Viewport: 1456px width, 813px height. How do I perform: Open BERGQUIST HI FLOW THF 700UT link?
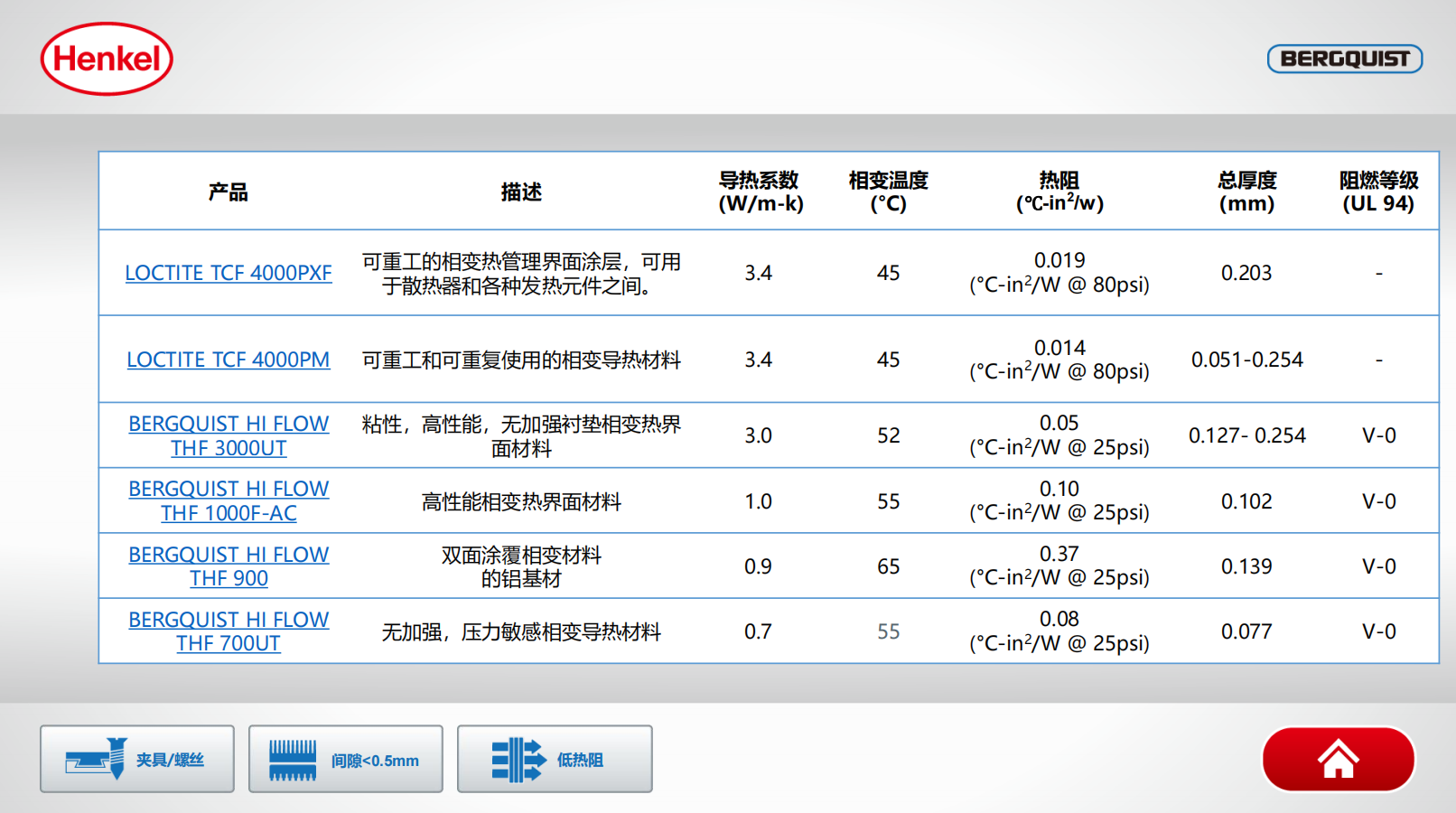point(229,631)
